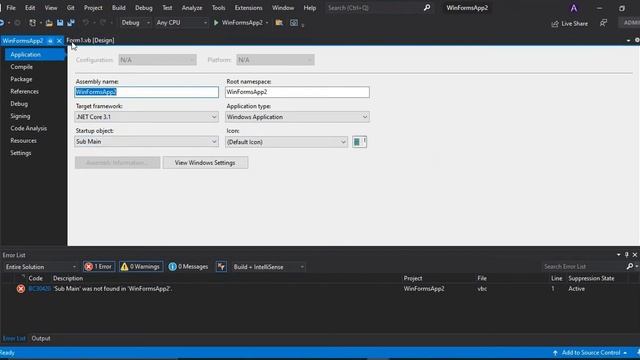The height and width of the screenshot is (360, 640).
Task: Toggle the 1 Error filter
Action: pos(99,267)
